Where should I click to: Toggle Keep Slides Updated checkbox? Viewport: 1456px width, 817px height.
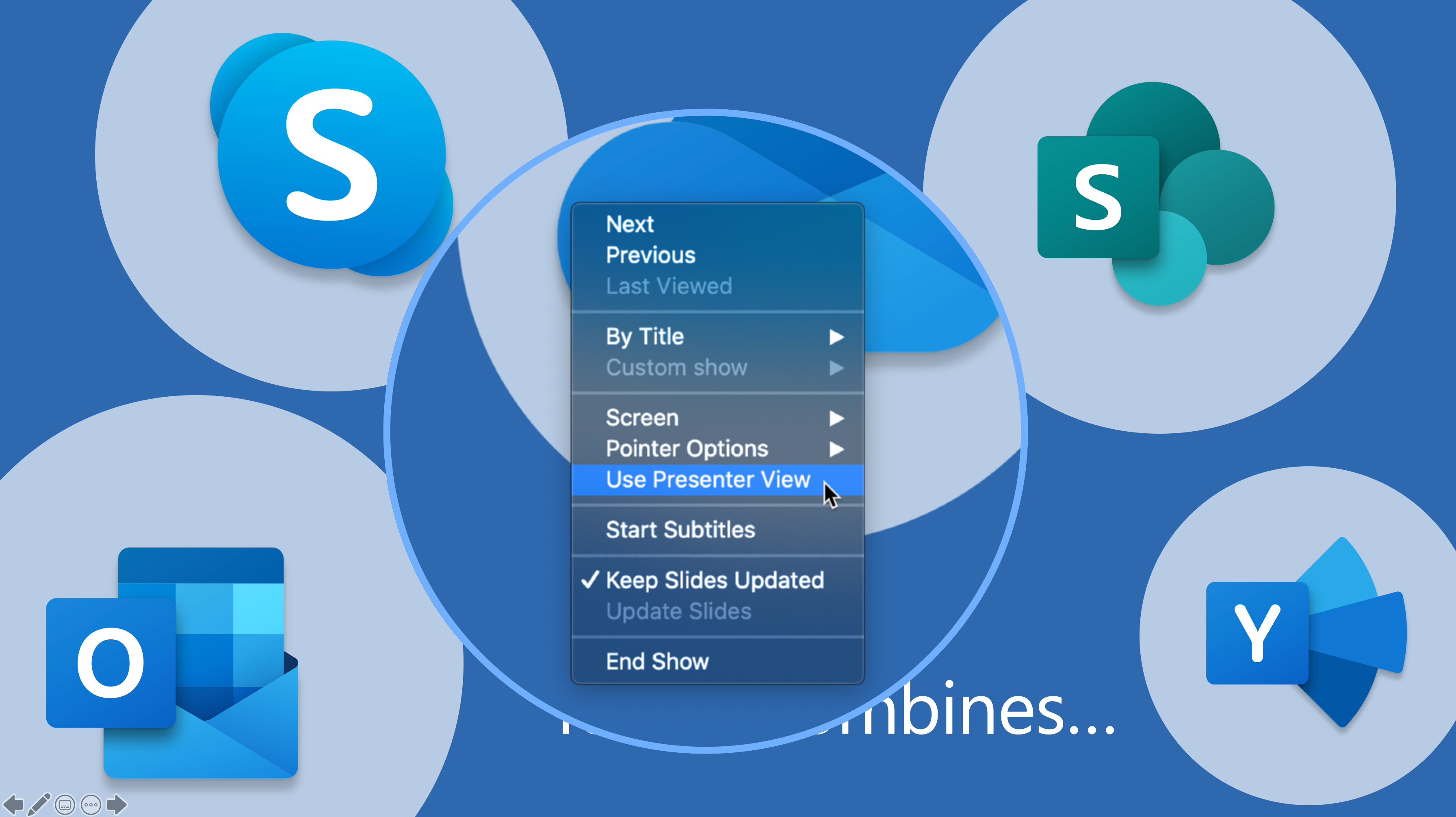[714, 580]
